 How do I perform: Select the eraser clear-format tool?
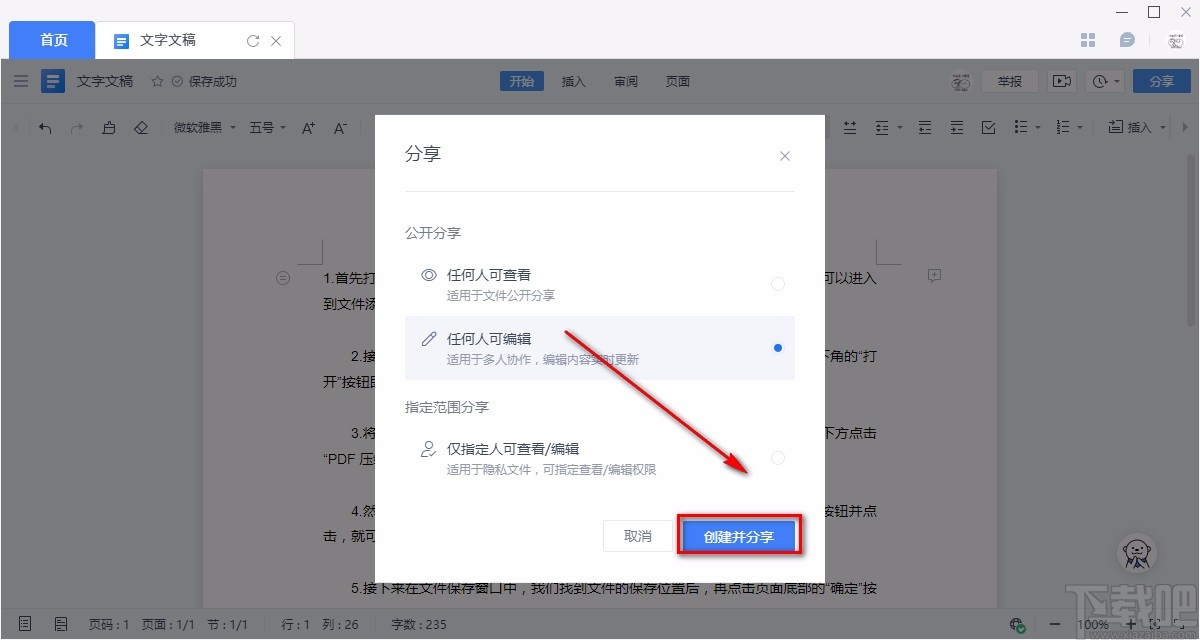point(141,128)
